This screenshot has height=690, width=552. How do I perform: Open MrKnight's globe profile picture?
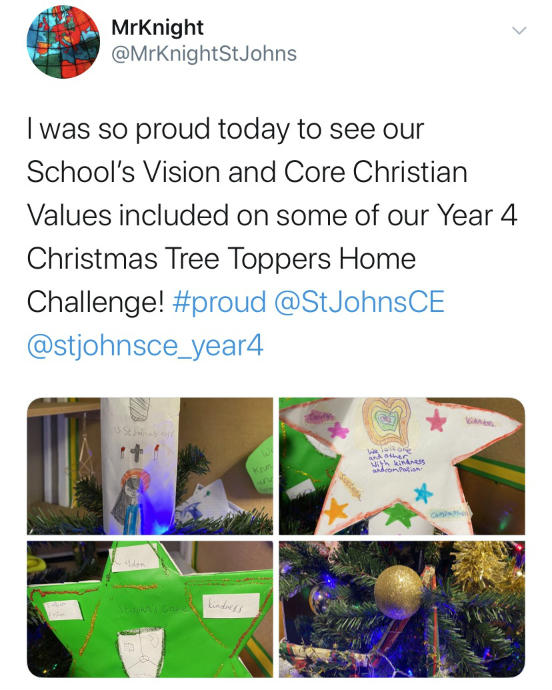(63, 42)
